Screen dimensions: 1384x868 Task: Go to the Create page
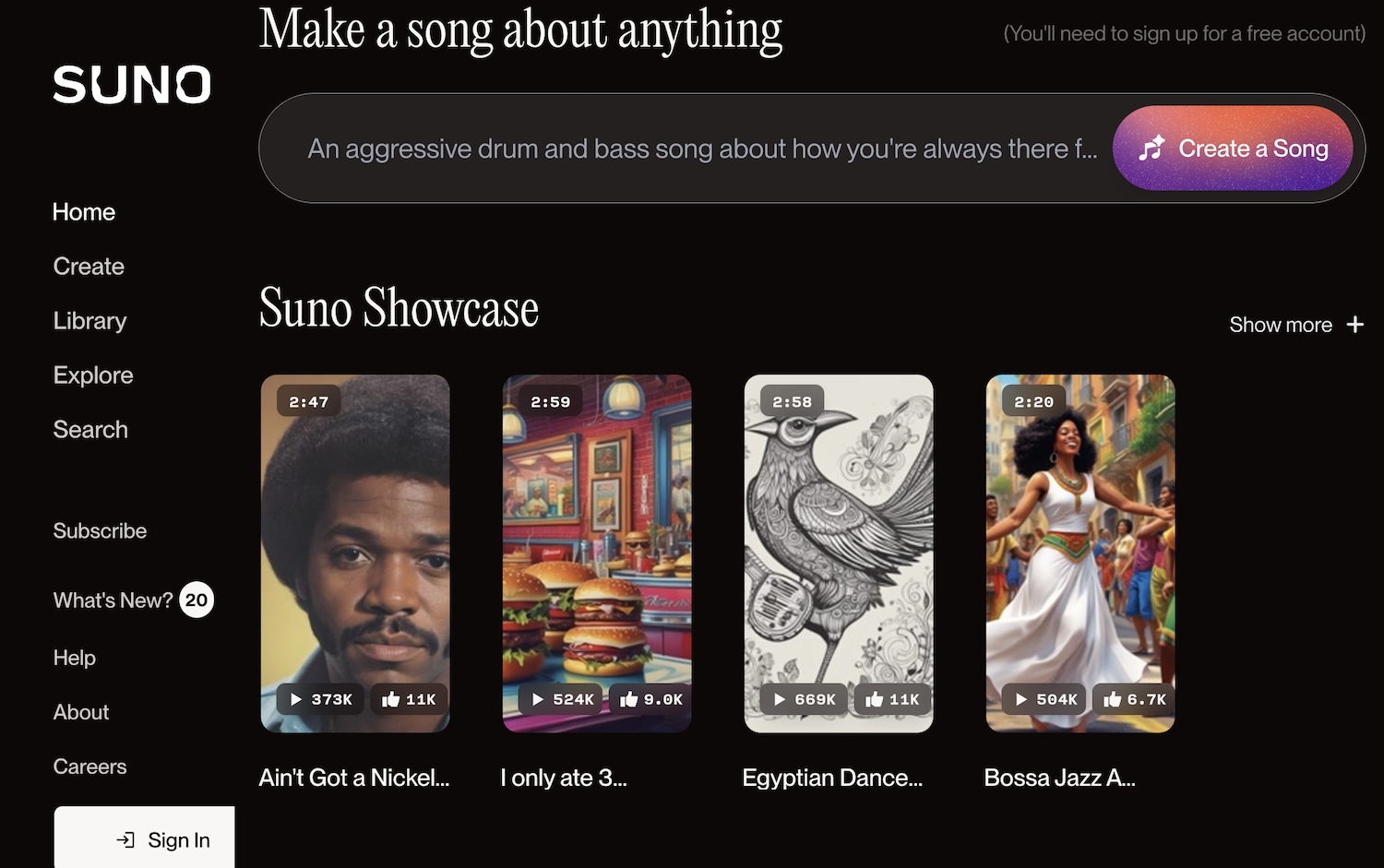coord(89,267)
